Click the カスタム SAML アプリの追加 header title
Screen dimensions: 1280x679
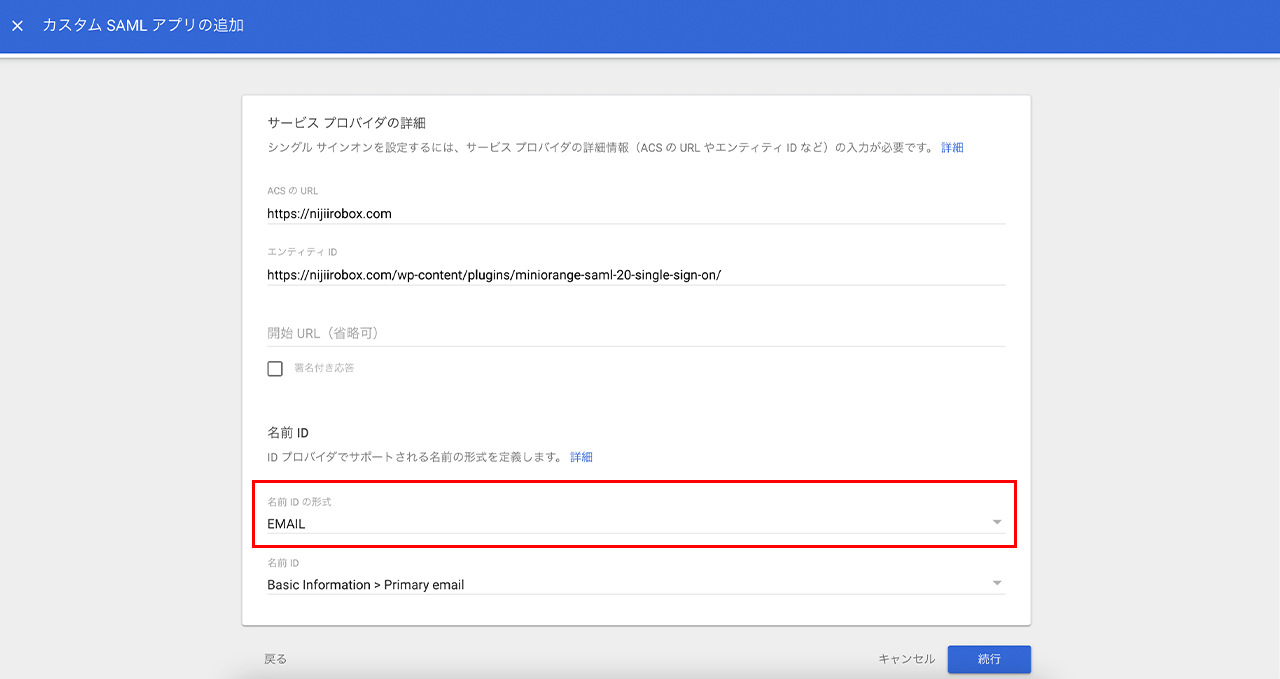pos(143,26)
